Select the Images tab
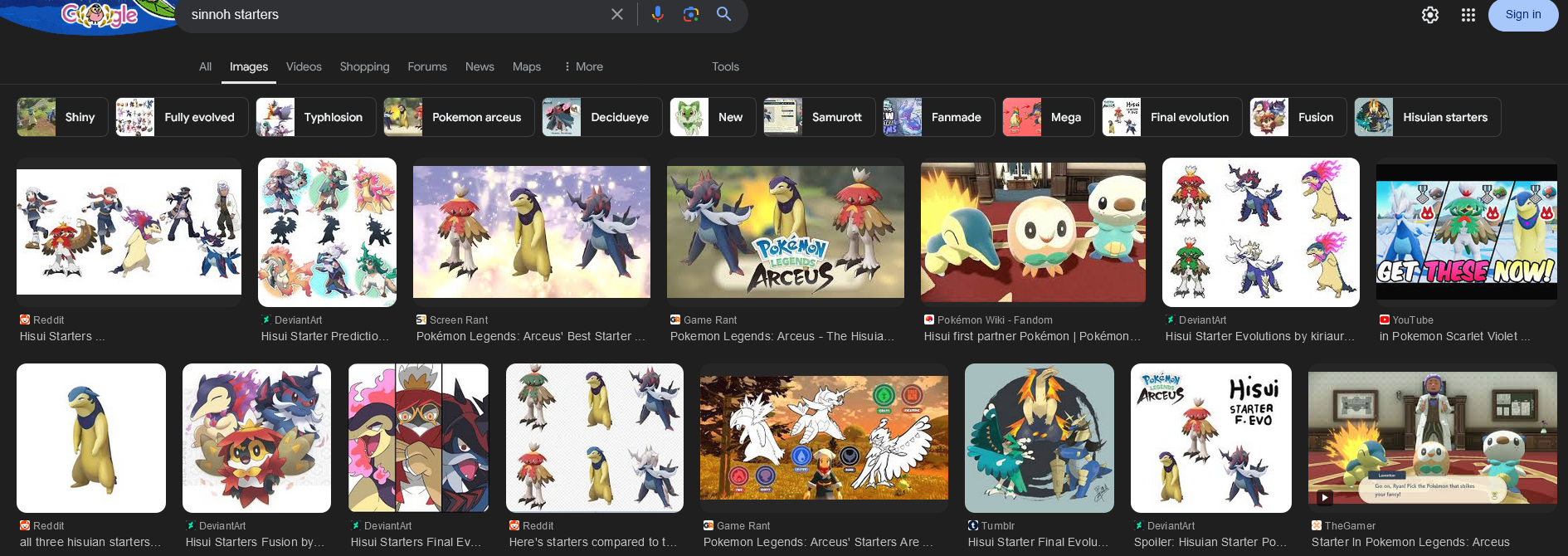1568x556 pixels. click(x=249, y=66)
